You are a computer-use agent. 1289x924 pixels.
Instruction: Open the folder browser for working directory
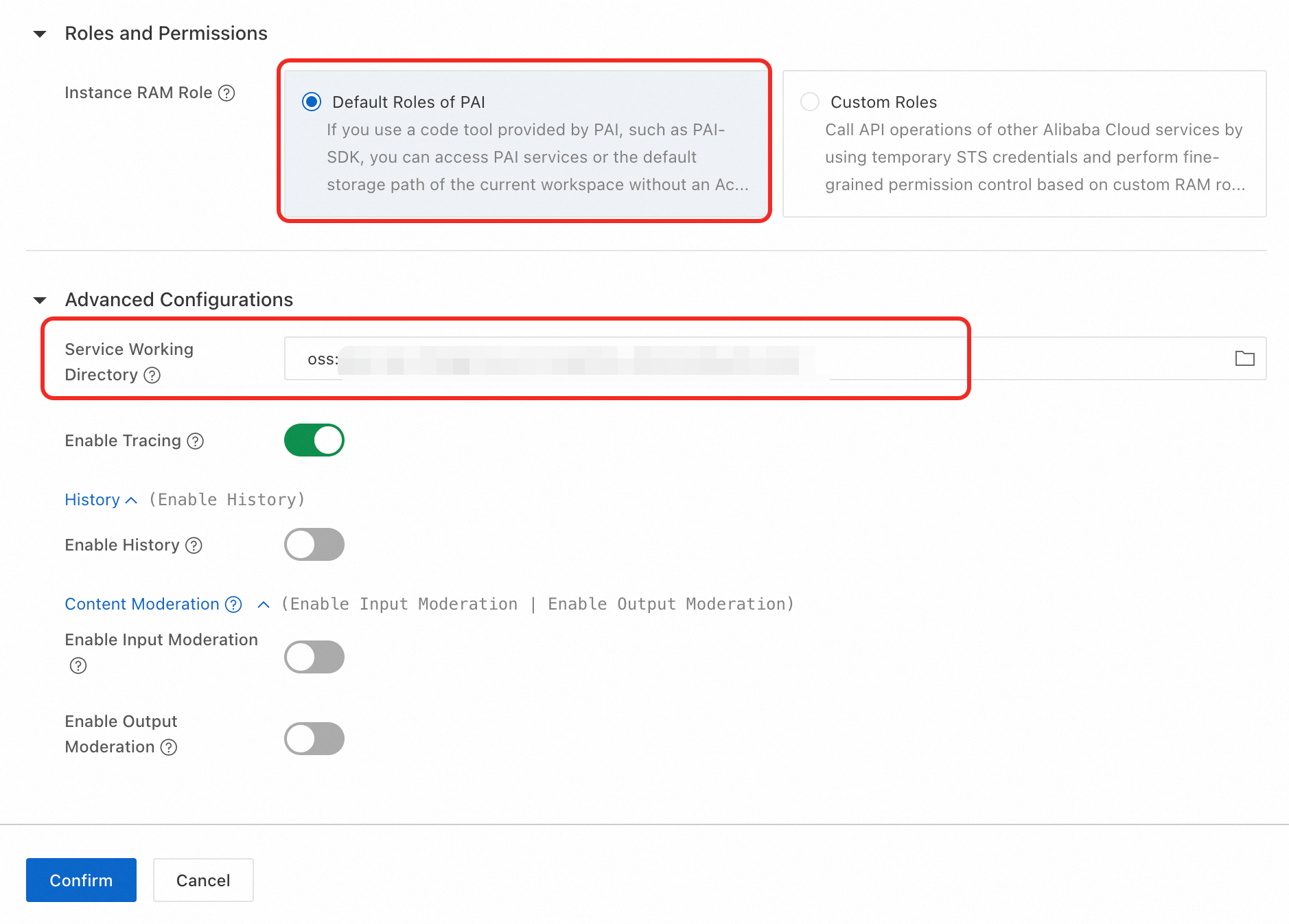point(1244,358)
